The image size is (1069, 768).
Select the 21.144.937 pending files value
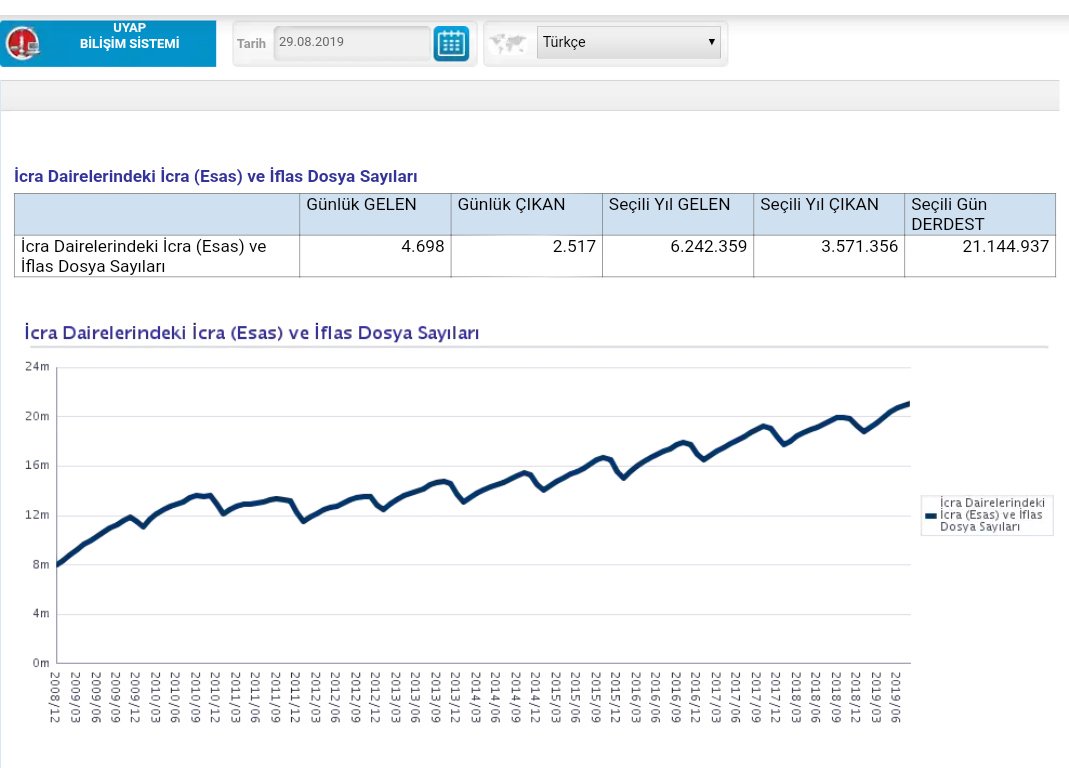pyautogui.click(x=1006, y=246)
